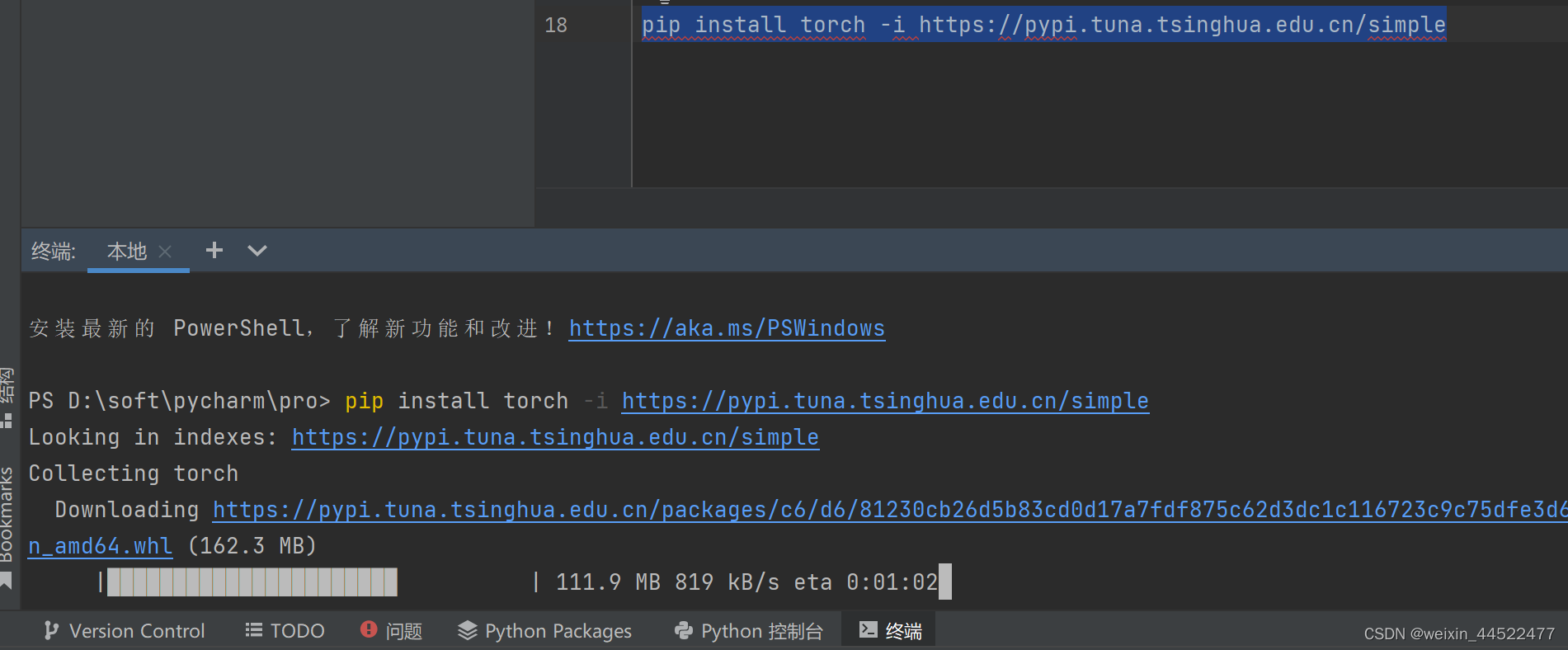The width and height of the screenshot is (1568, 650).
Task: Click the bookmark ribbon icon in left strip
Action: 7,582
